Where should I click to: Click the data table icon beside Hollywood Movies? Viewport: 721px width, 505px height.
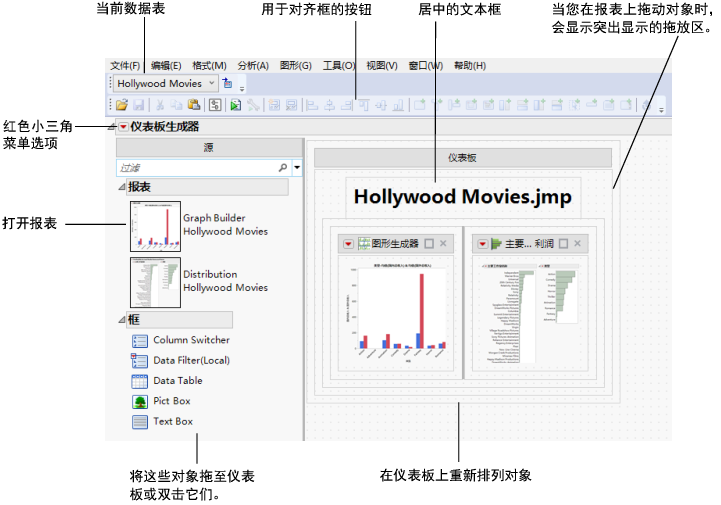(227, 83)
